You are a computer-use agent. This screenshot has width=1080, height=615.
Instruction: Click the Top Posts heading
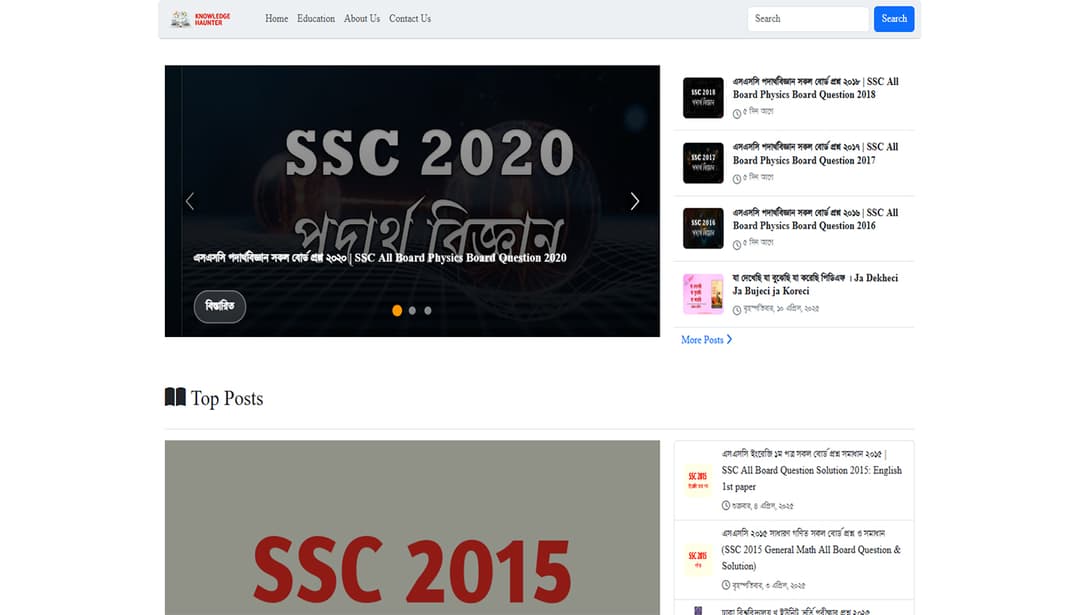[x=227, y=398]
